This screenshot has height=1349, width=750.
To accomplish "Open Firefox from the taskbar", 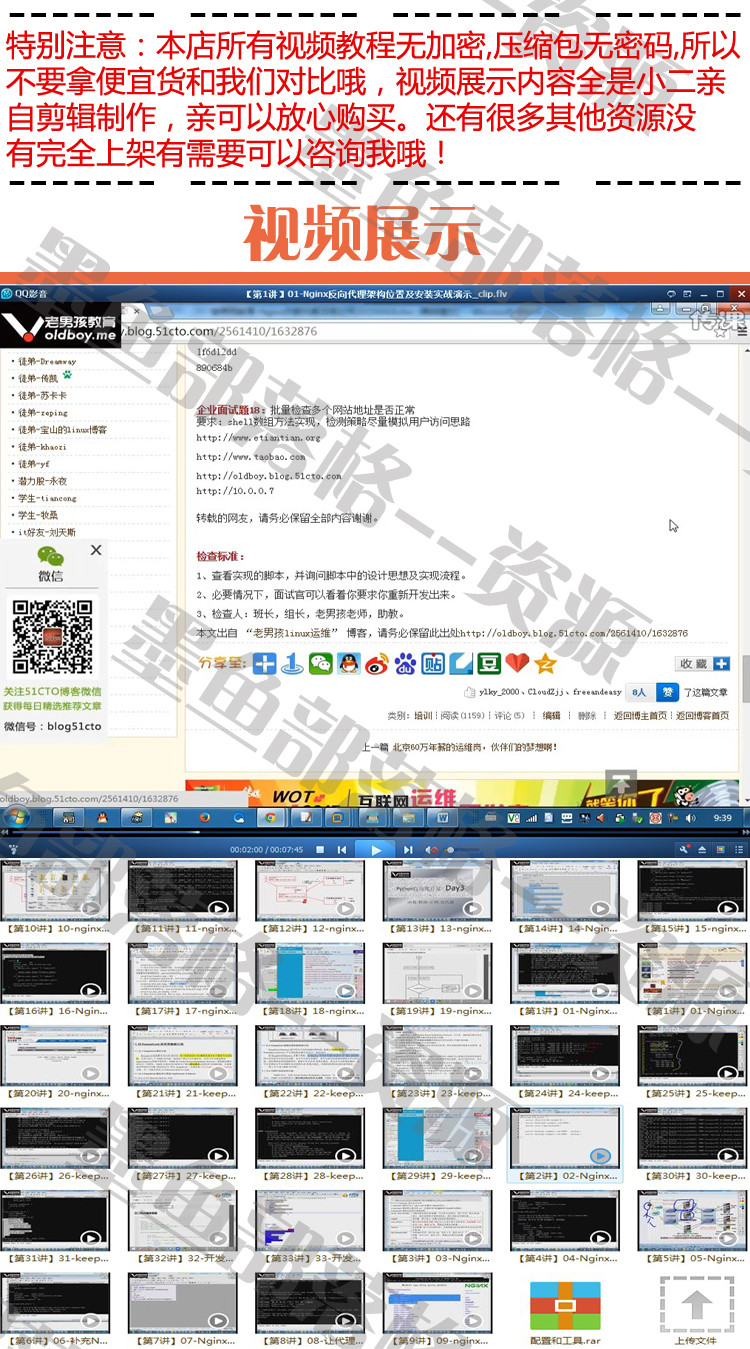I will tap(204, 818).
